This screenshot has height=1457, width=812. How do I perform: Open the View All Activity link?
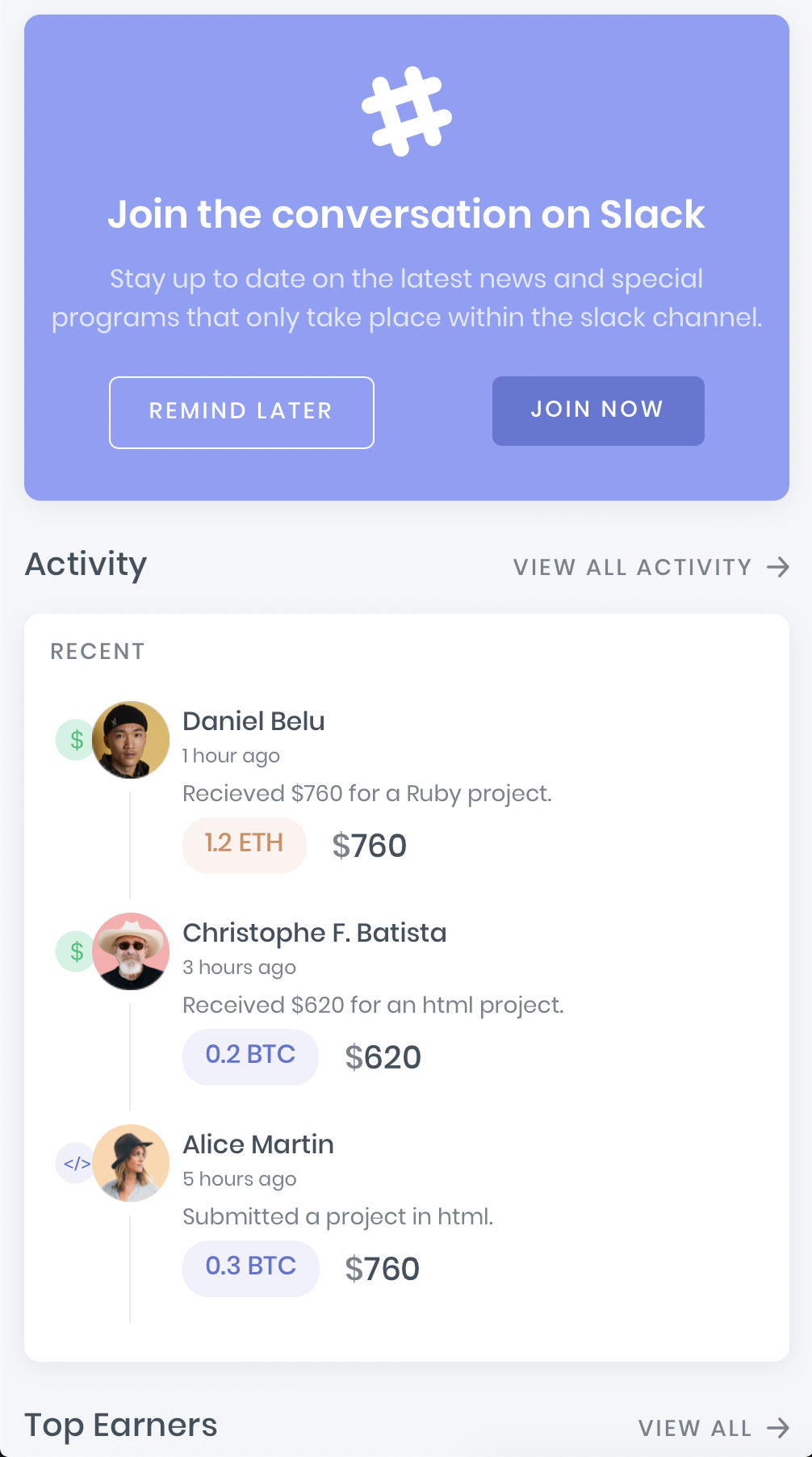pyautogui.click(x=632, y=567)
